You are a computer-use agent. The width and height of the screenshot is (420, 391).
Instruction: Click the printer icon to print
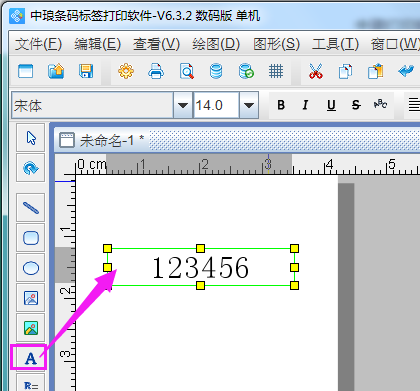[156, 71]
